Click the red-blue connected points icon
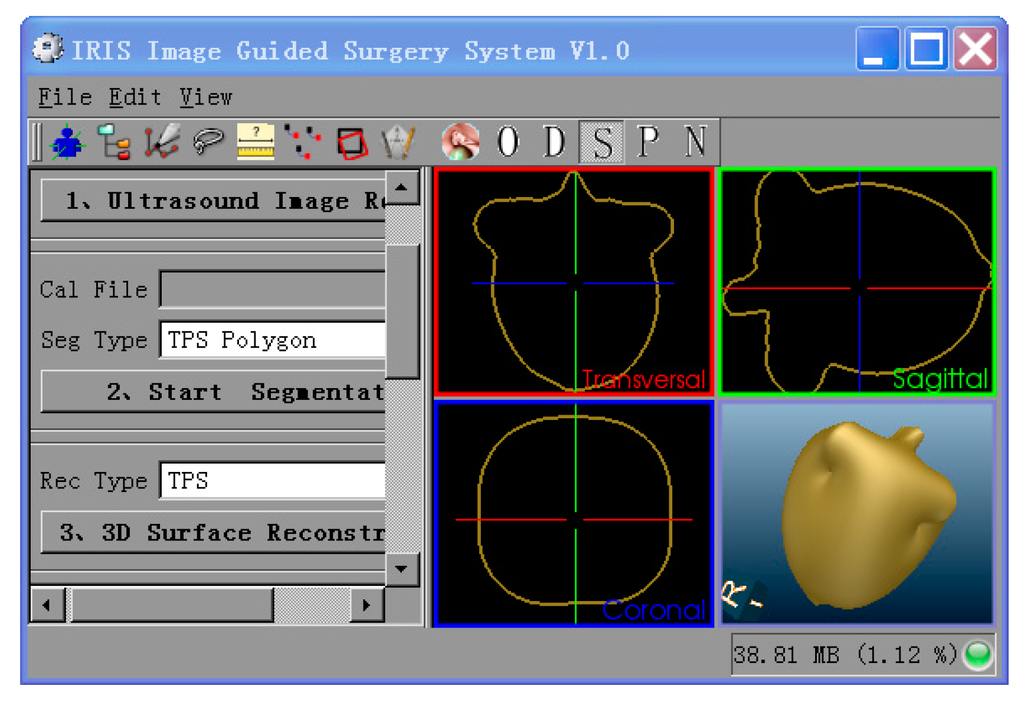Image resolution: width=1024 pixels, height=702 pixels. point(300,143)
